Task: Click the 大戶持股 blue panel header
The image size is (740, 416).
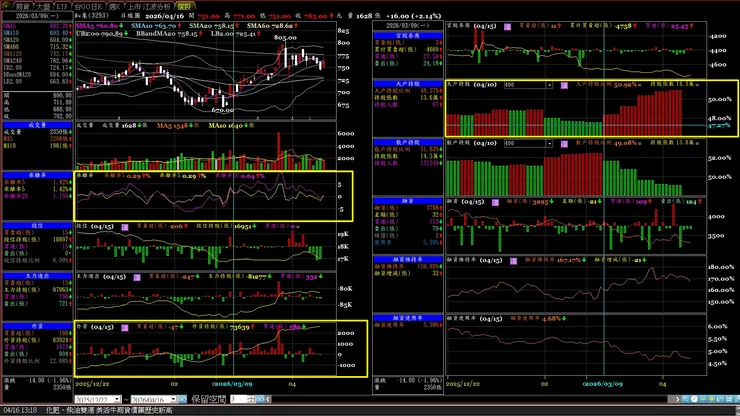Action: coord(408,84)
